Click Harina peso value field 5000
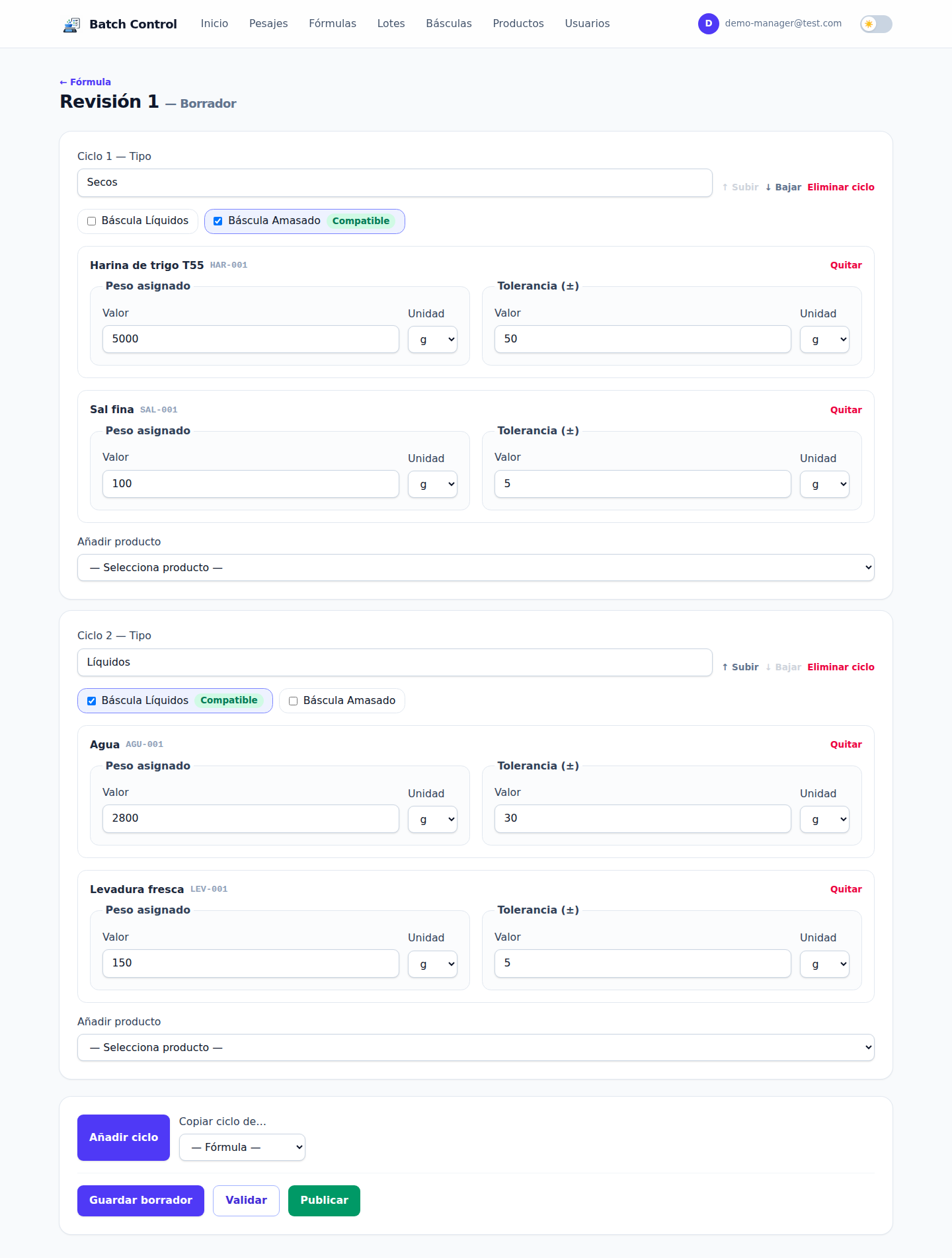 tap(251, 339)
